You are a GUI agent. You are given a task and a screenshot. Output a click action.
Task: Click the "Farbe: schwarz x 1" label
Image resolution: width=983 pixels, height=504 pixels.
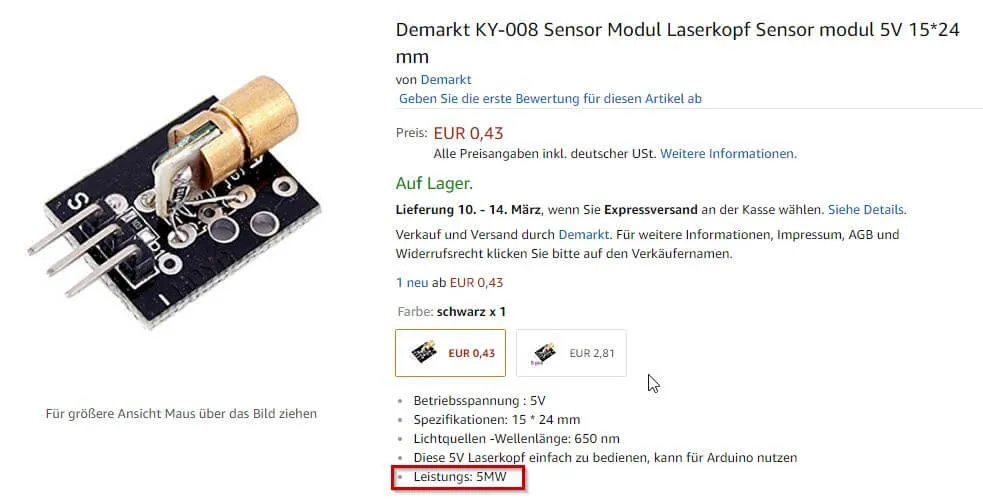[x=451, y=311]
